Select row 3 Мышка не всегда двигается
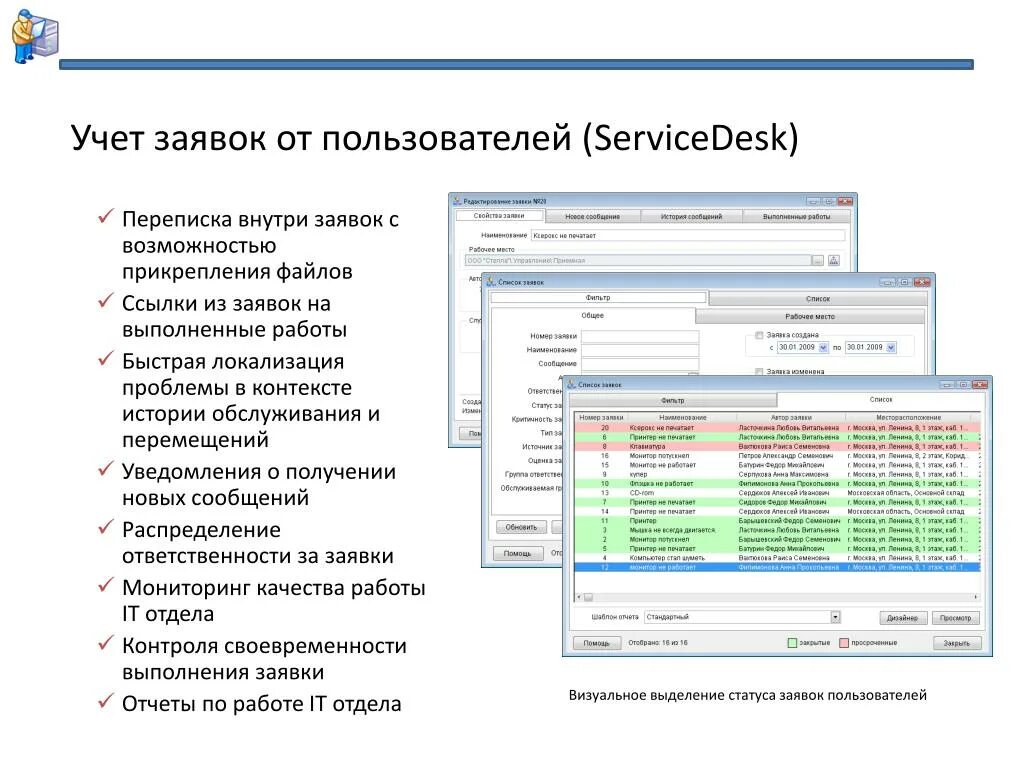Viewport: 1024px width, 768px height. pyautogui.click(x=777, y=530)
